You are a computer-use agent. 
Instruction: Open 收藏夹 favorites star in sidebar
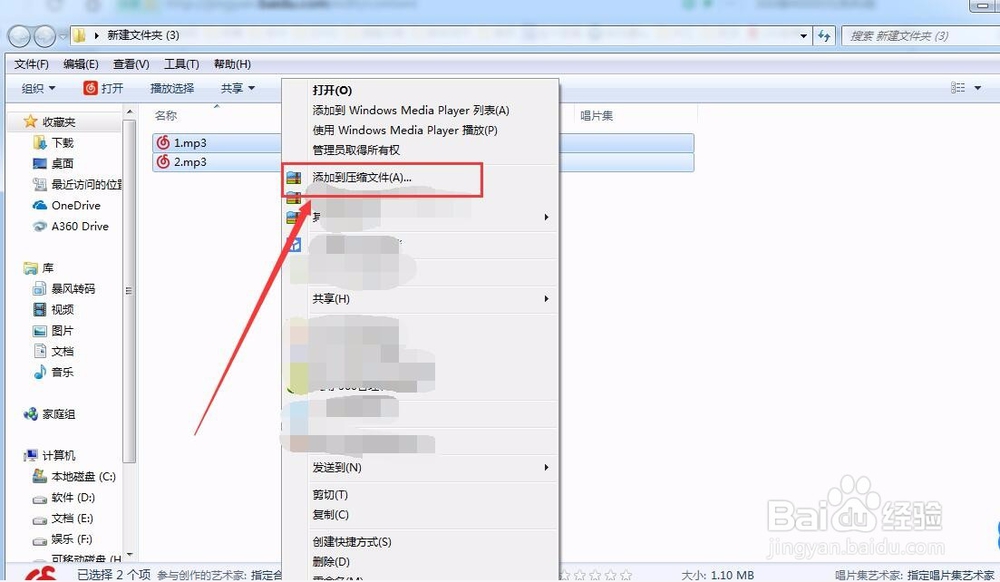[30, 121]
